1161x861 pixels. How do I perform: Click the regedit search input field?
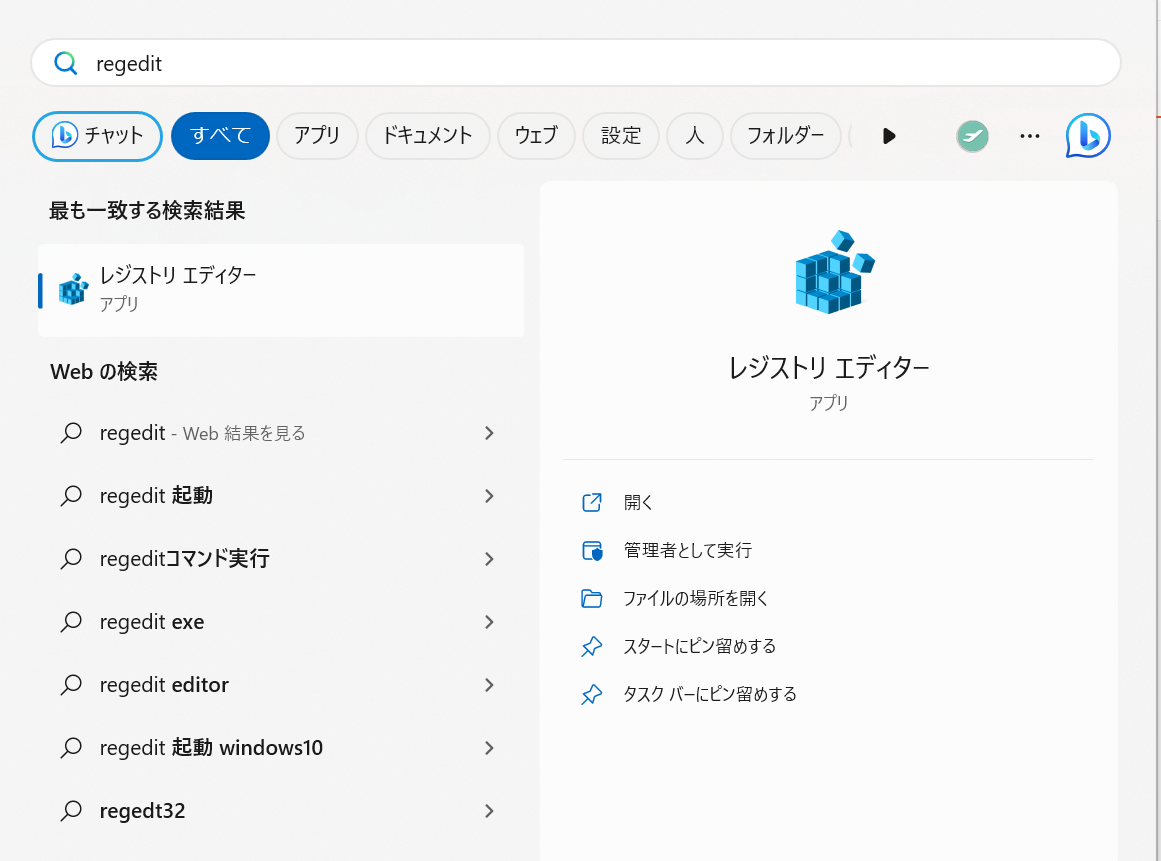[x=575, y=64]
